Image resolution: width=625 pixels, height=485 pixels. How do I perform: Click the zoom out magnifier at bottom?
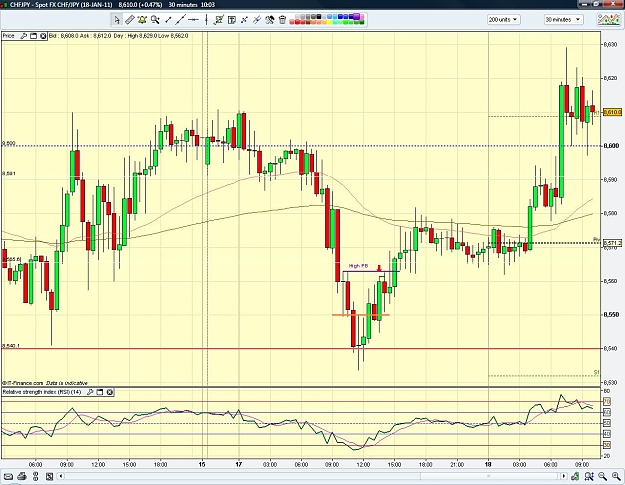602,476
